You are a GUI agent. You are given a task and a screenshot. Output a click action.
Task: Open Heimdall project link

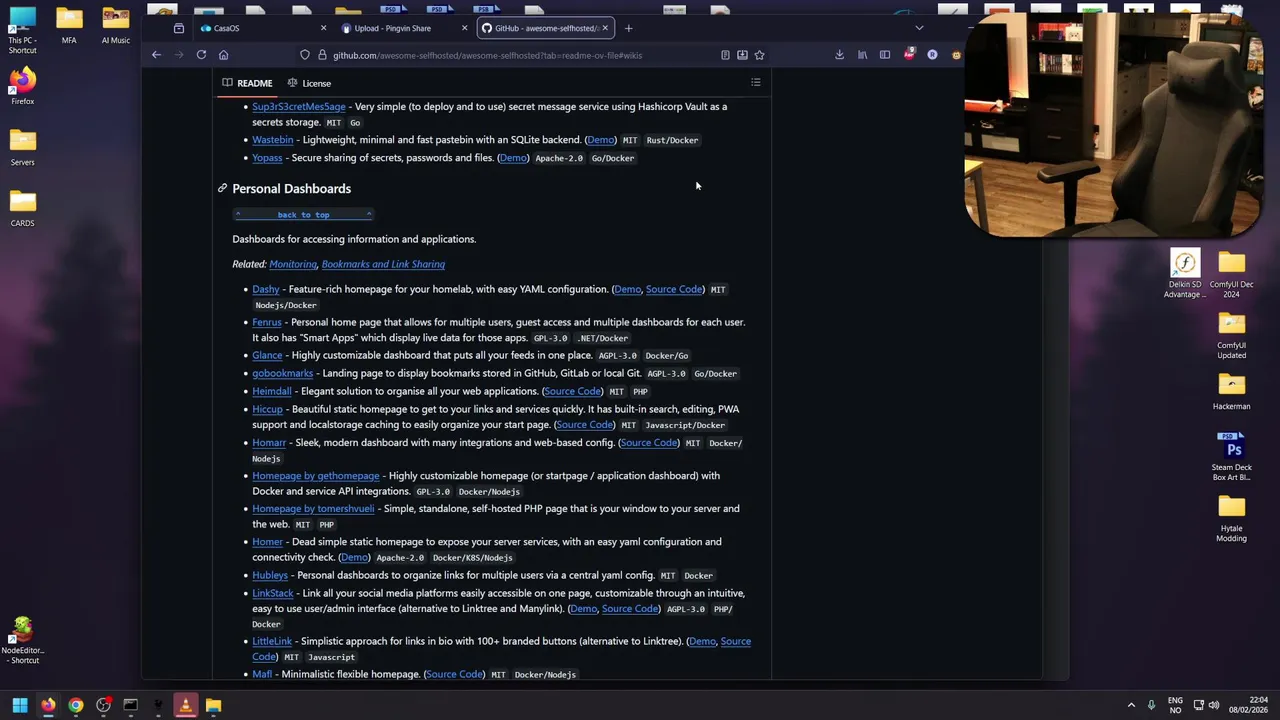(x=272, y=391)
